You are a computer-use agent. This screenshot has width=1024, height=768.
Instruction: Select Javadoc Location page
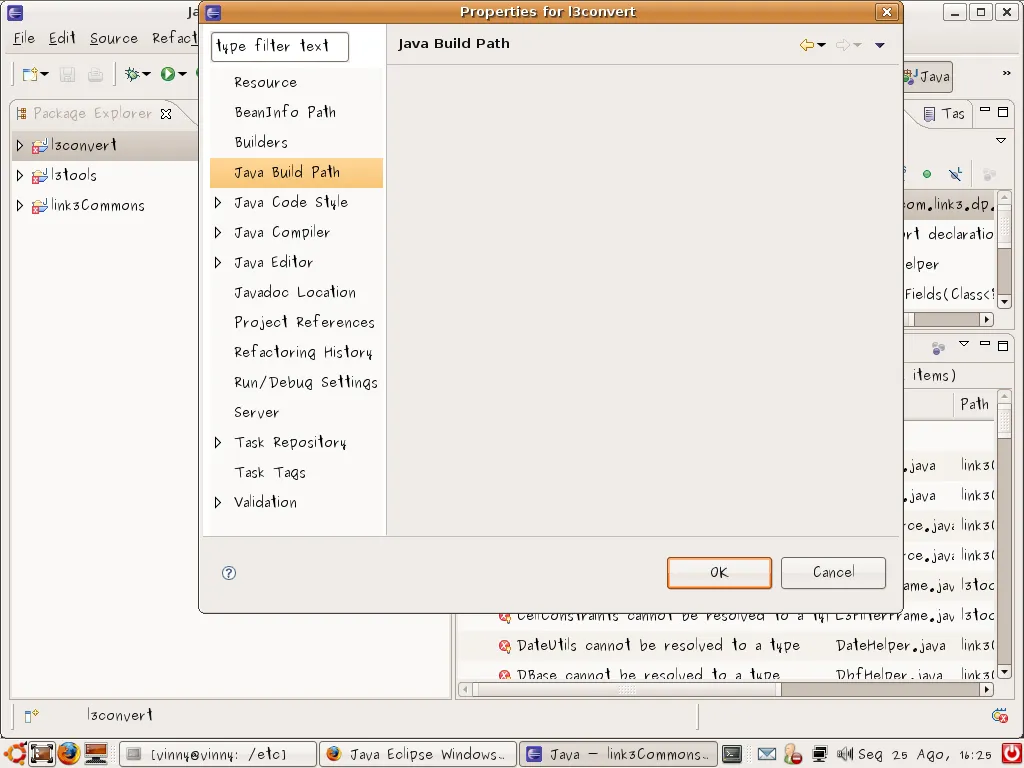295,293
